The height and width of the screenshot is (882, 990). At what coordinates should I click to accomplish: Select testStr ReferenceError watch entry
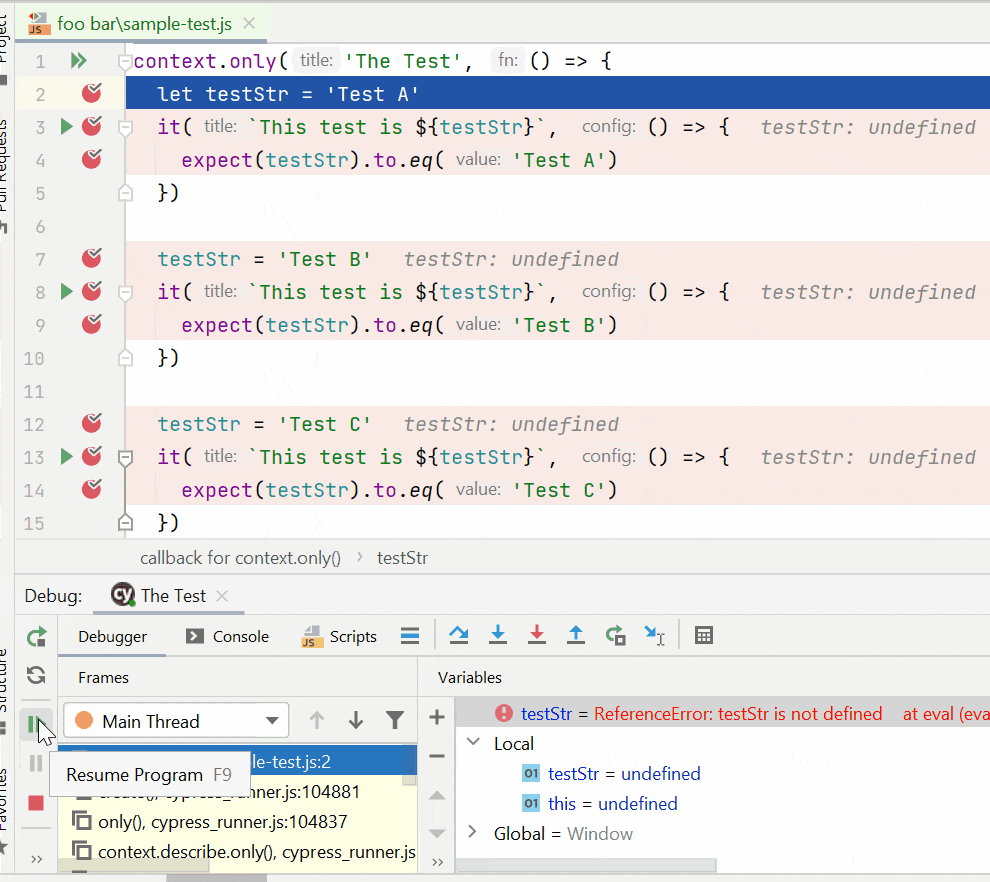pyautogui.click(x=722, y=713)
